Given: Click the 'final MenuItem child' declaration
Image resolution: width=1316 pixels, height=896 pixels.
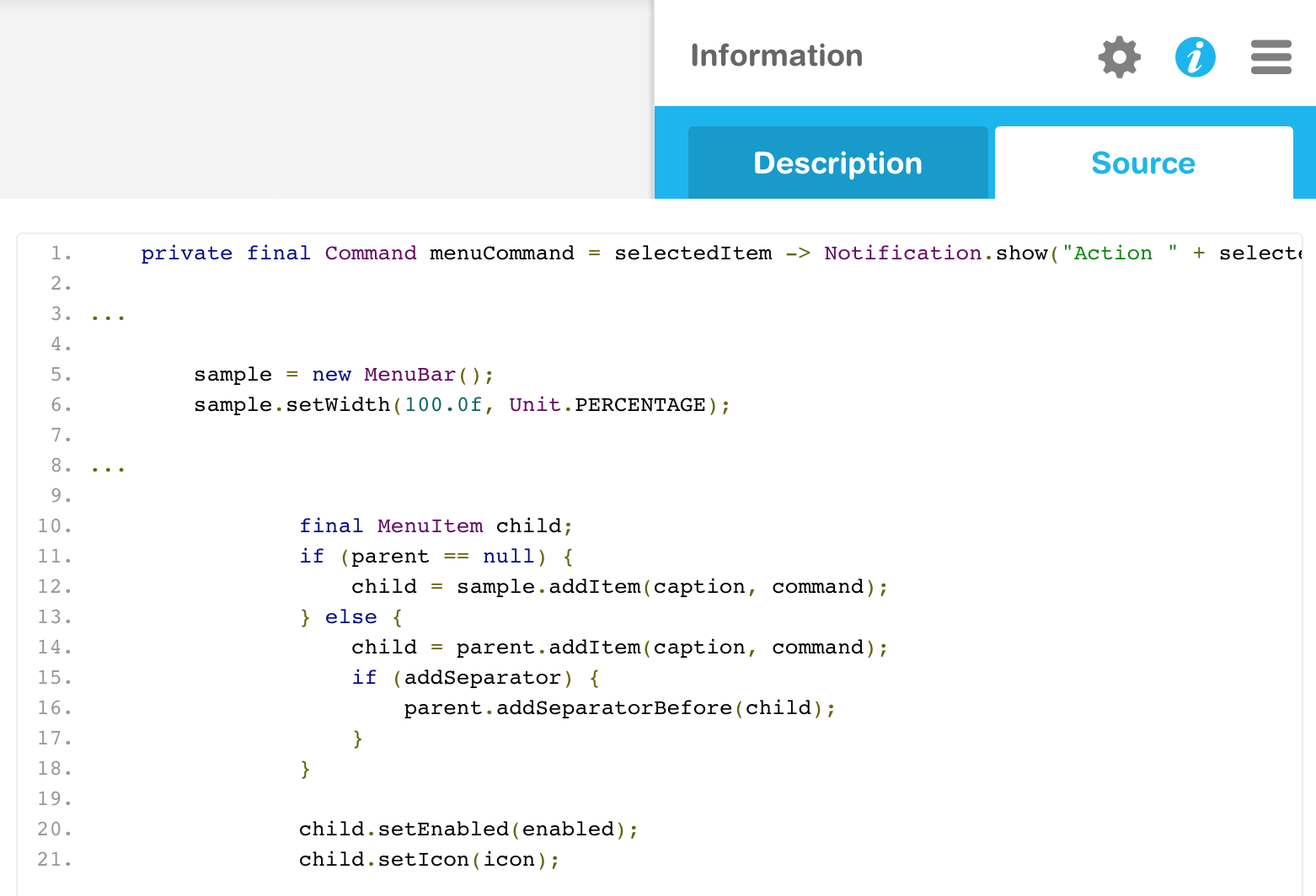Looking at the screenshot, I should coord(436,526).
